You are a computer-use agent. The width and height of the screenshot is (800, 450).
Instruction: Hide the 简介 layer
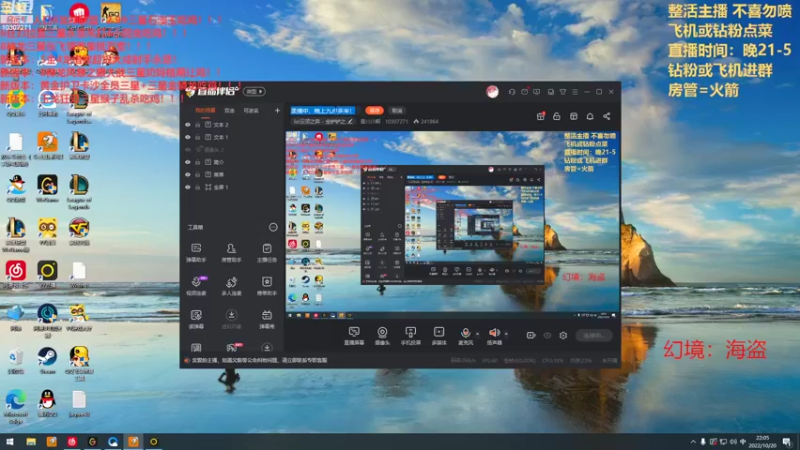(x=188, y=162)
